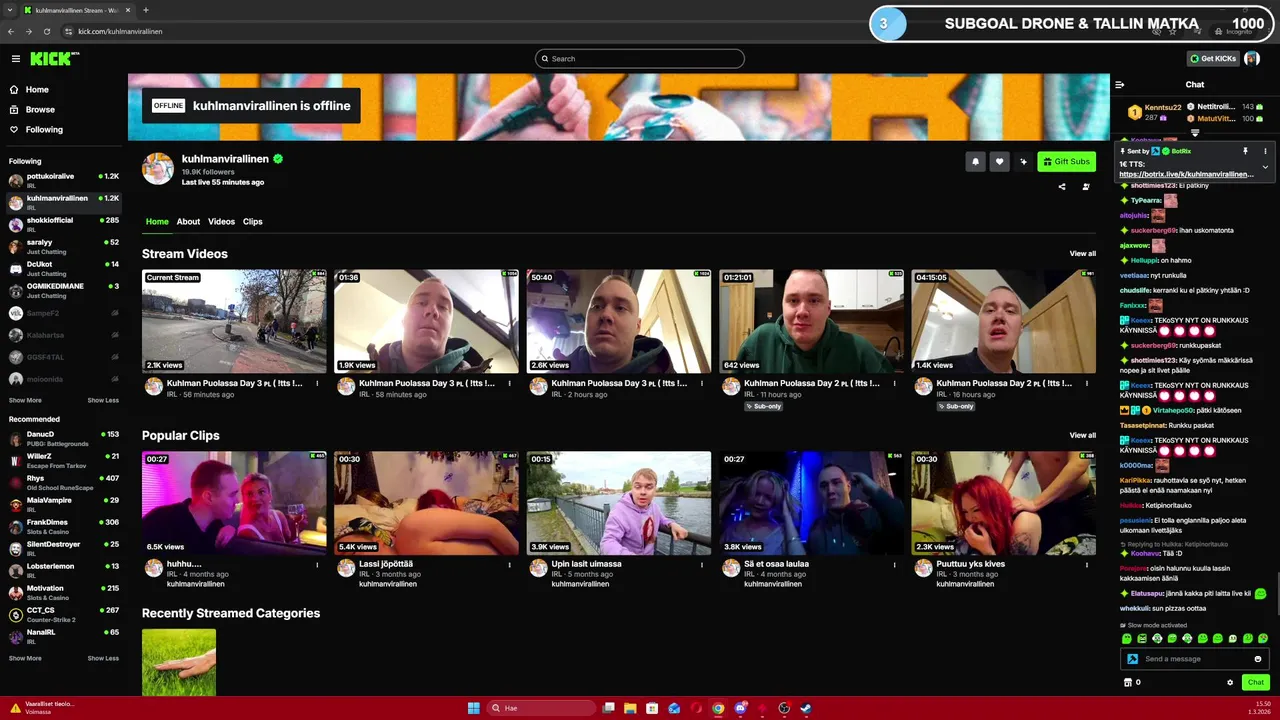Switch to the About tab

[x=188, y=221]
